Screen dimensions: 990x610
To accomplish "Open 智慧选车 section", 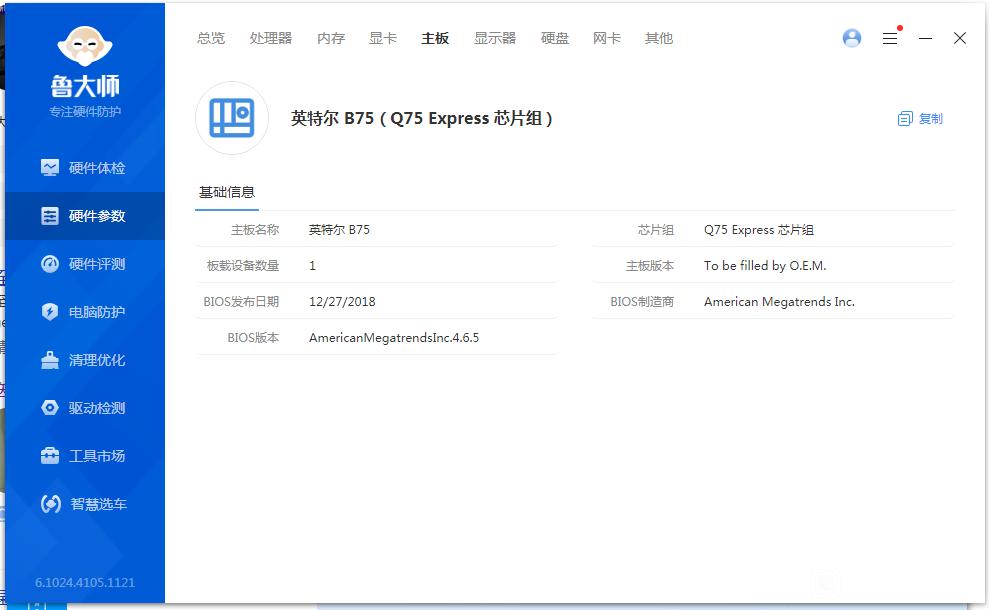I will [x=85, y=504].
